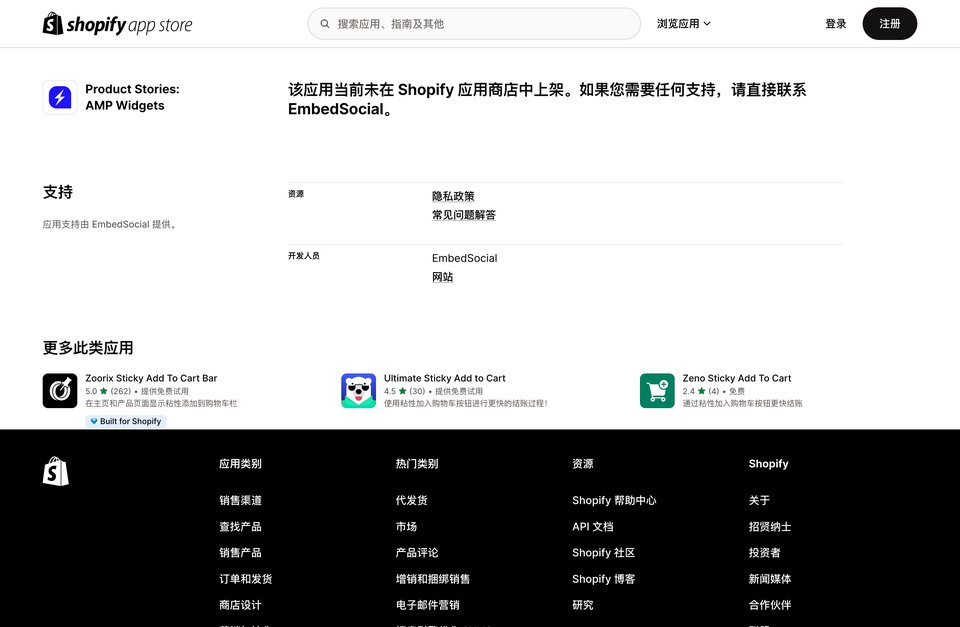Click the 登录 link

(836, 24)
